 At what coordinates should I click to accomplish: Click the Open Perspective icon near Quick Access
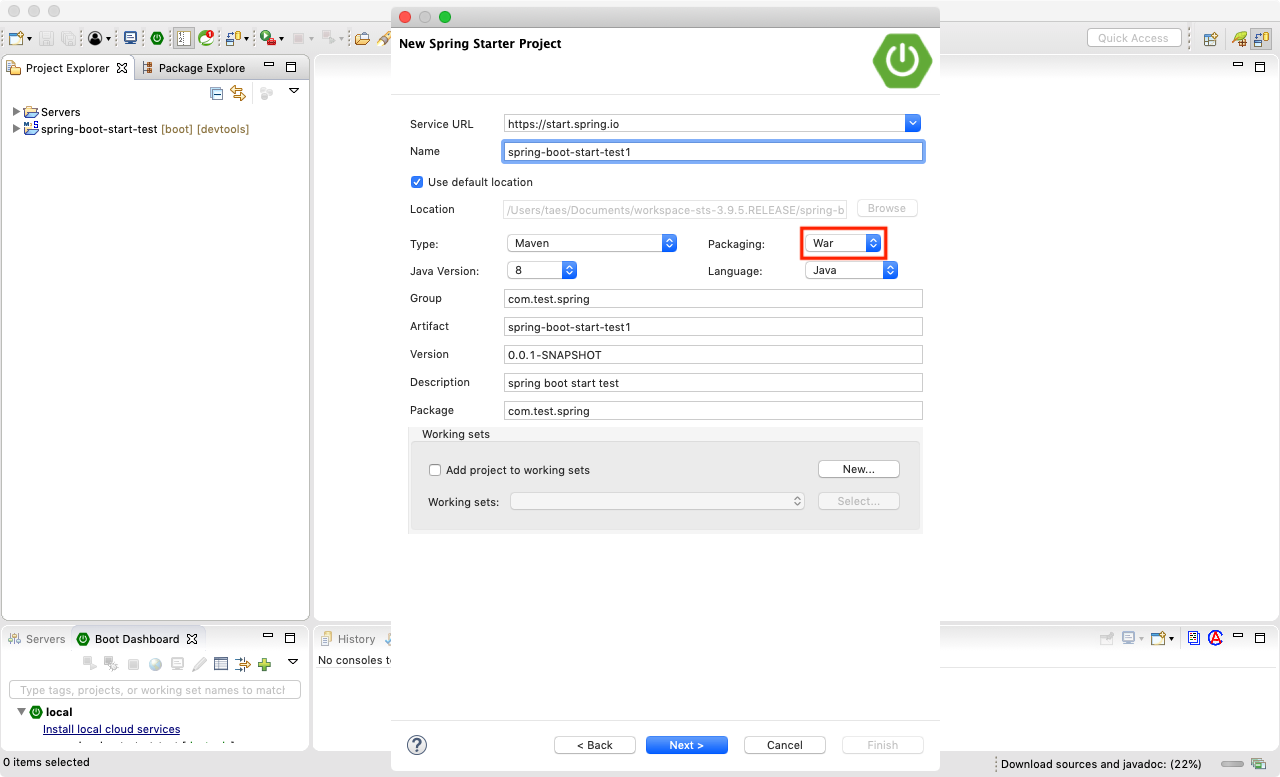click(1210, 38)
